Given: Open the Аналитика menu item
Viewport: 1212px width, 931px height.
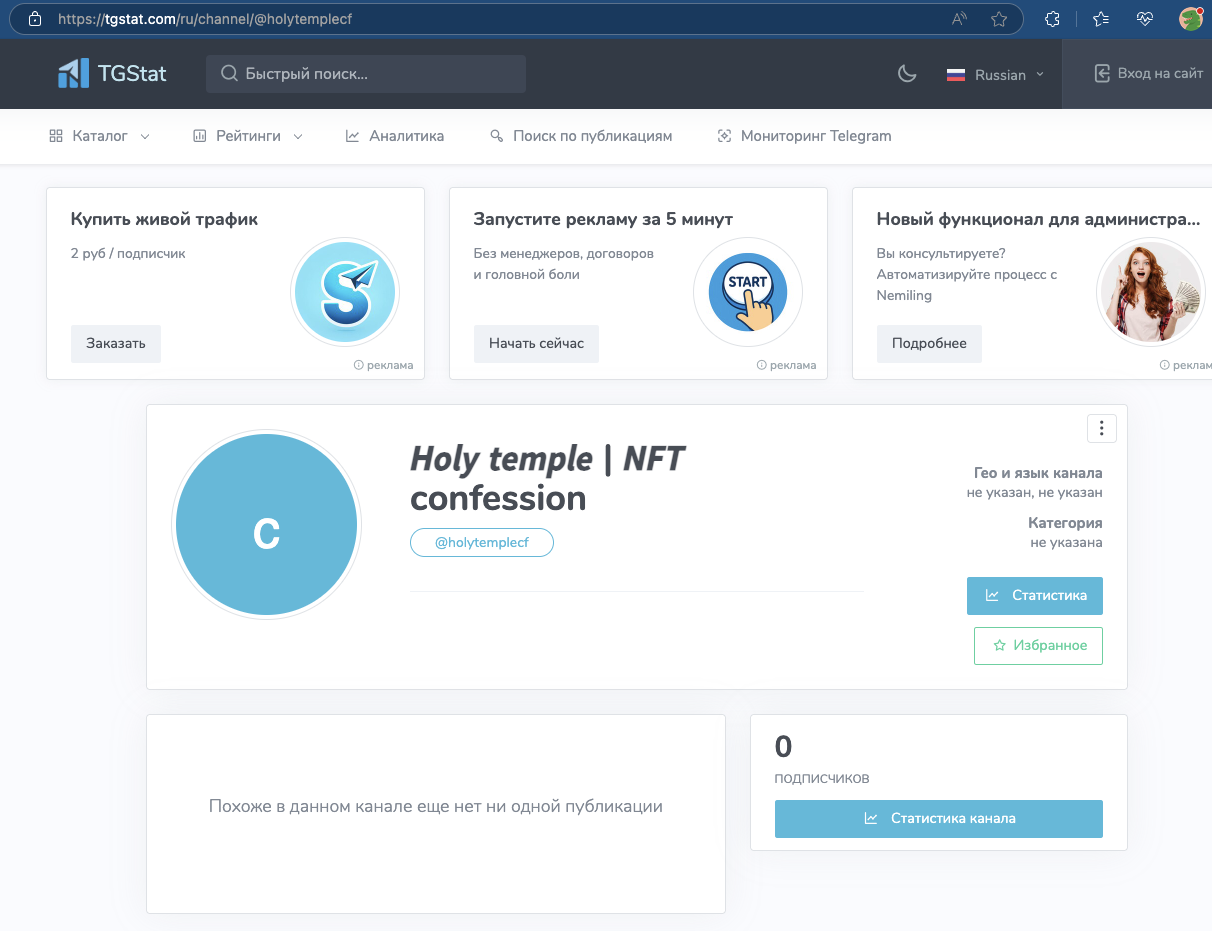Looking at the screenshot, I should pos(395,136).
